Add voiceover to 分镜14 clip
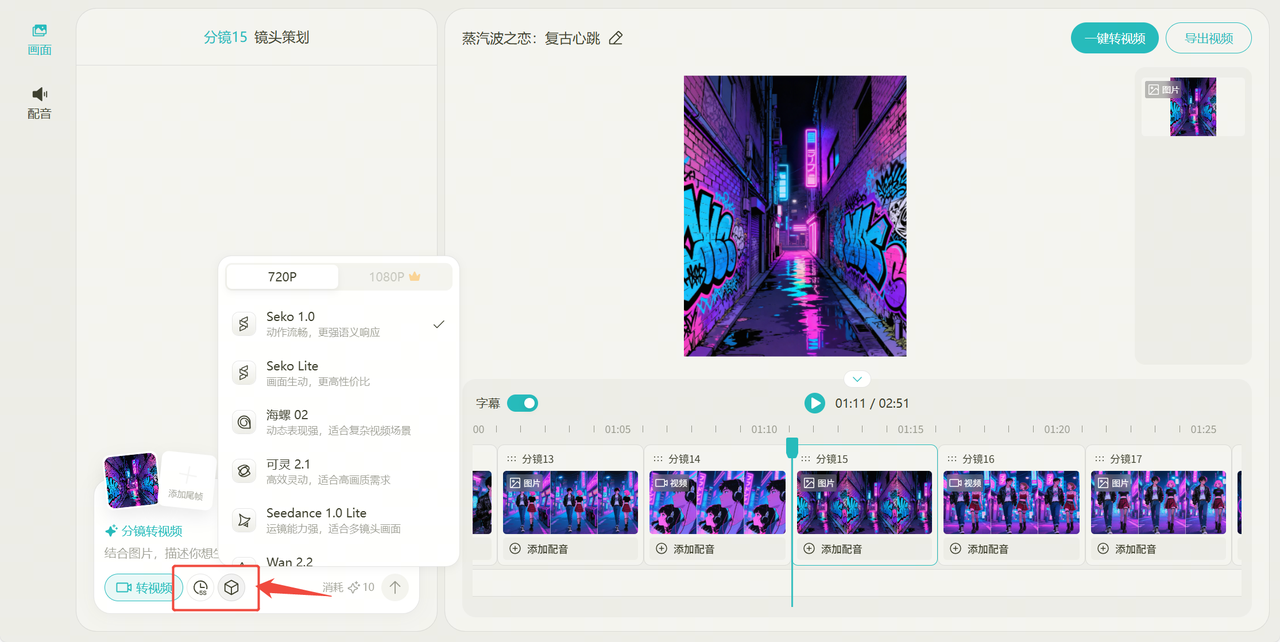The image size is (1280, 642). (x=688, y=549)
